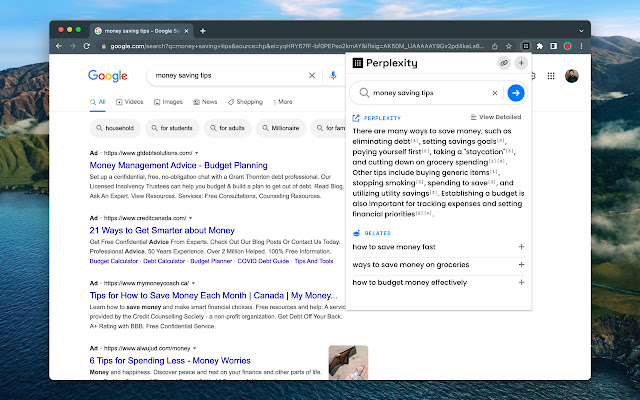Click the lock icon in address bar
Viewport: 640px width, 400px height.
tap(104, 47)
